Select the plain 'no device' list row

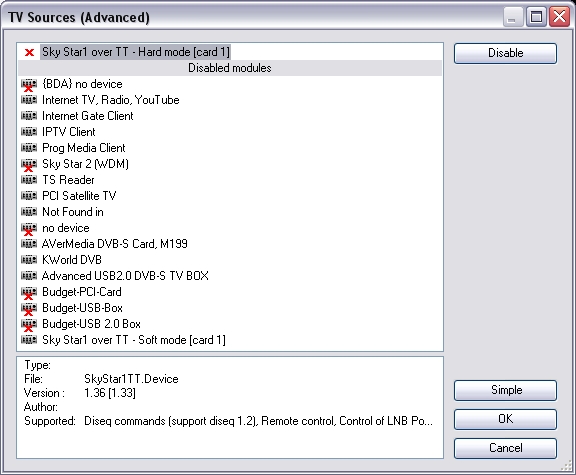click(66, 228)
